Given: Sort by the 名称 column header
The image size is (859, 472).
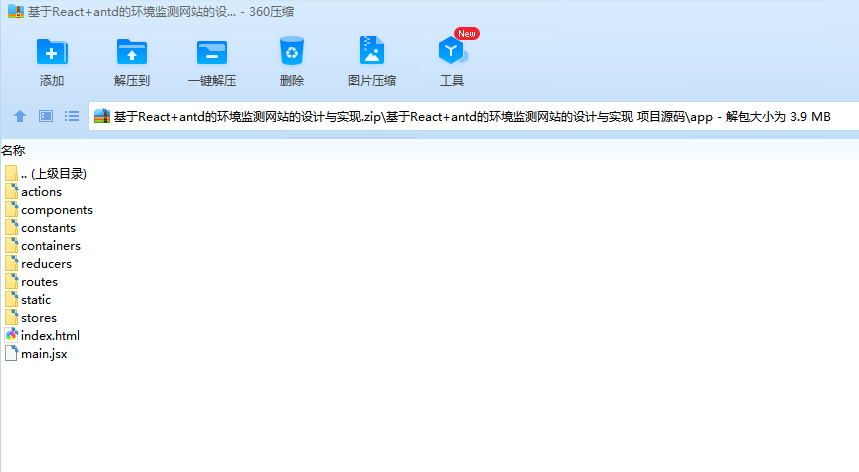Looking at the screenshot, I should click(13, 150).
